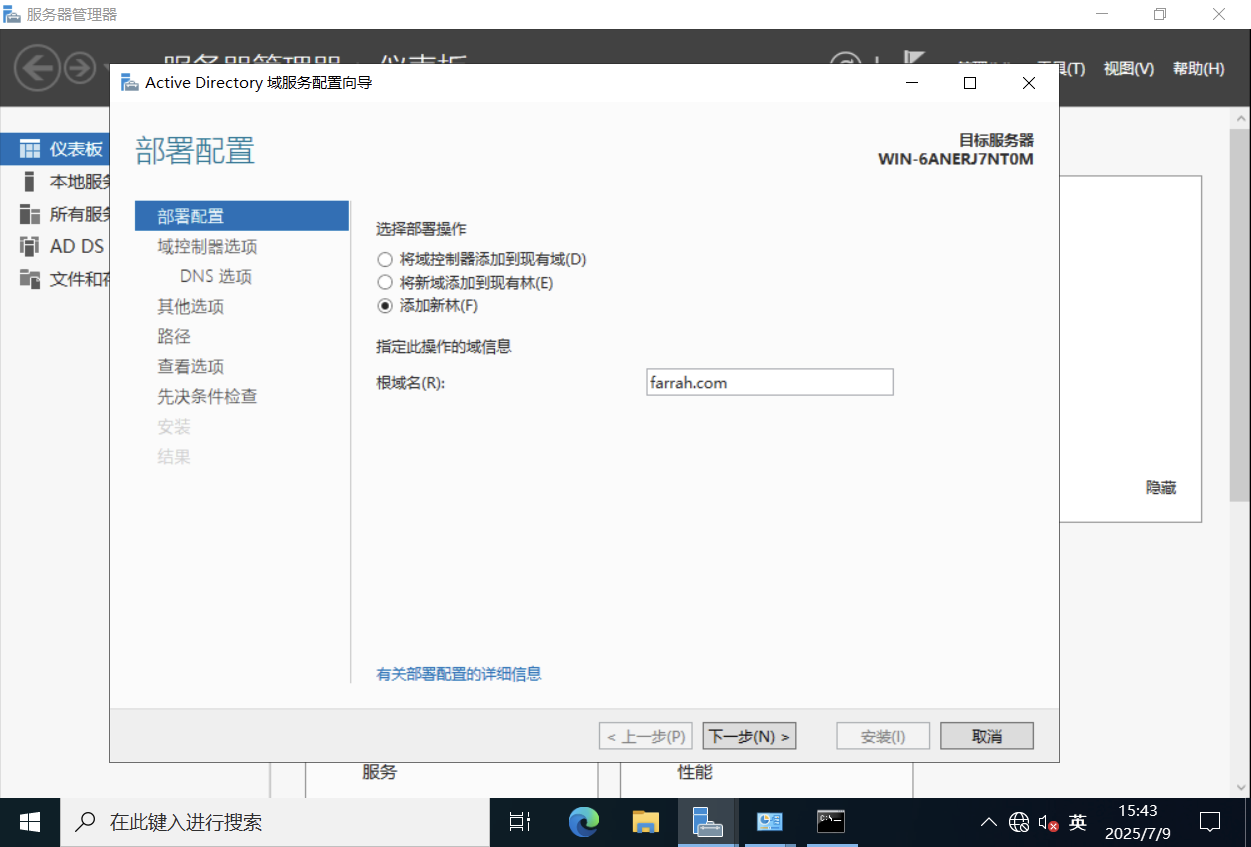Launch Microsoft Edge from taskbar
Screen dimensions: 1251x847
(583, 822)
